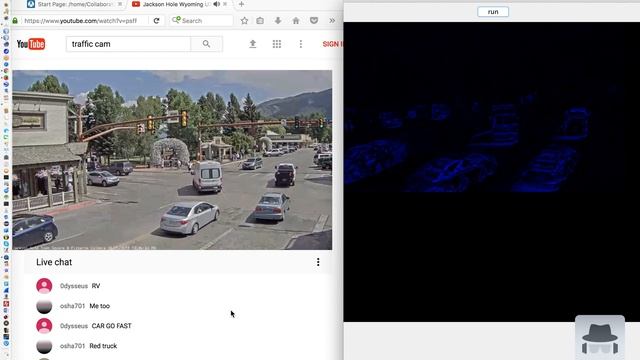Focus the 'traffic cam' search field
Screen dimensions: 640x360
[x=128, y=44]
